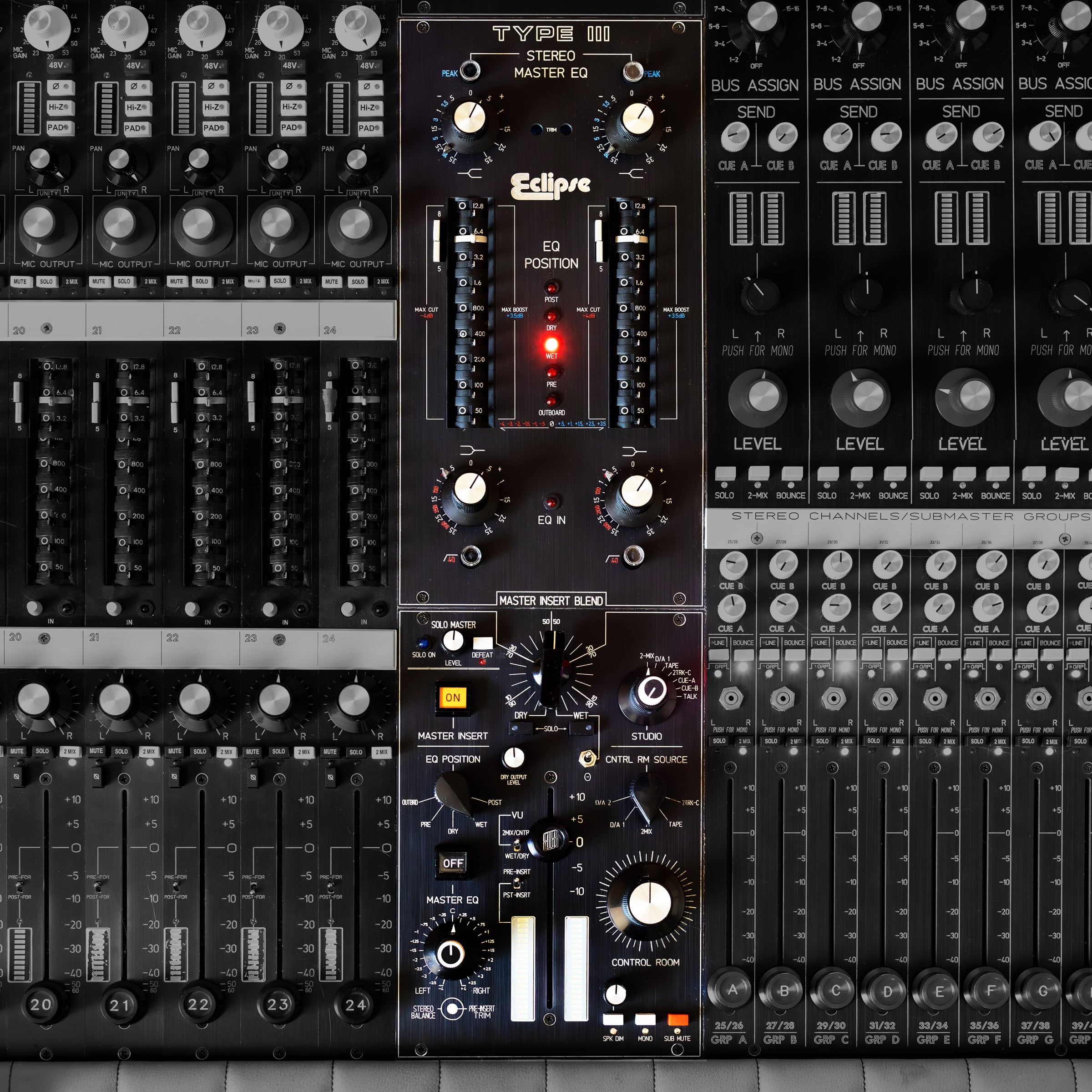Toggle the DEFEAT button in Solo Master

point(482,642)
